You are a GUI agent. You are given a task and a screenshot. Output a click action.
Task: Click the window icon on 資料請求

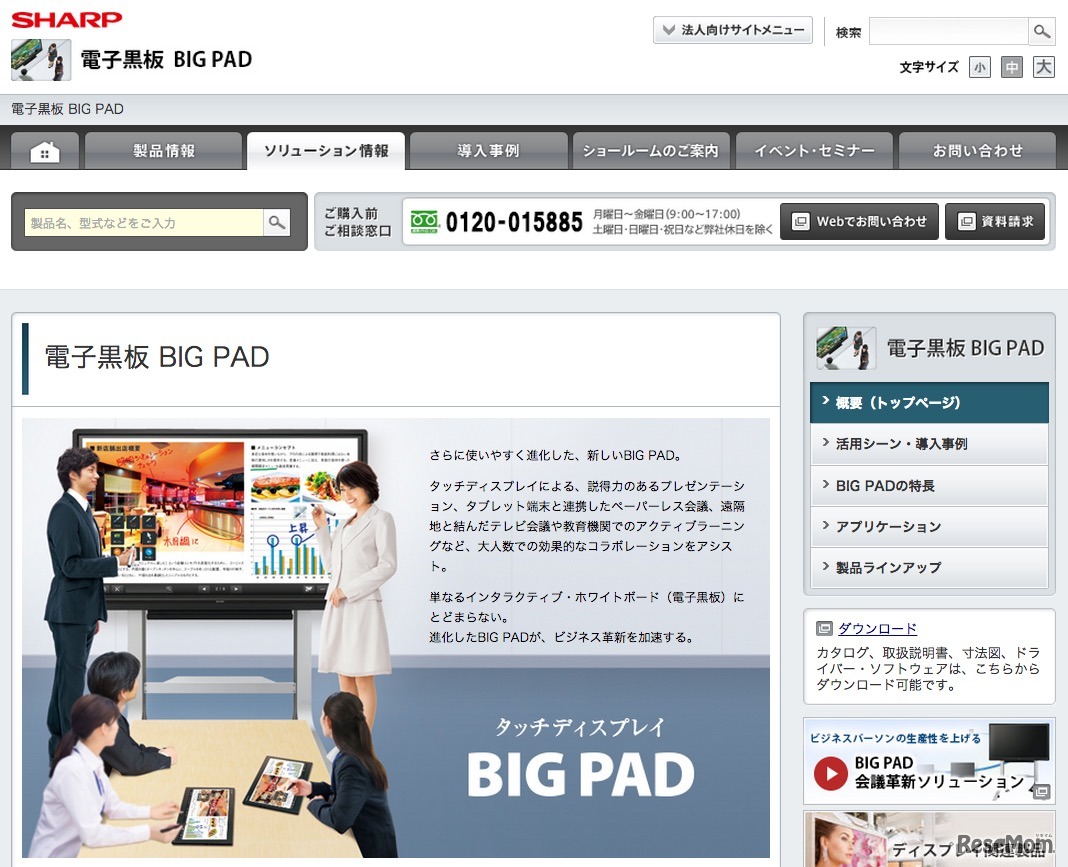966,221
